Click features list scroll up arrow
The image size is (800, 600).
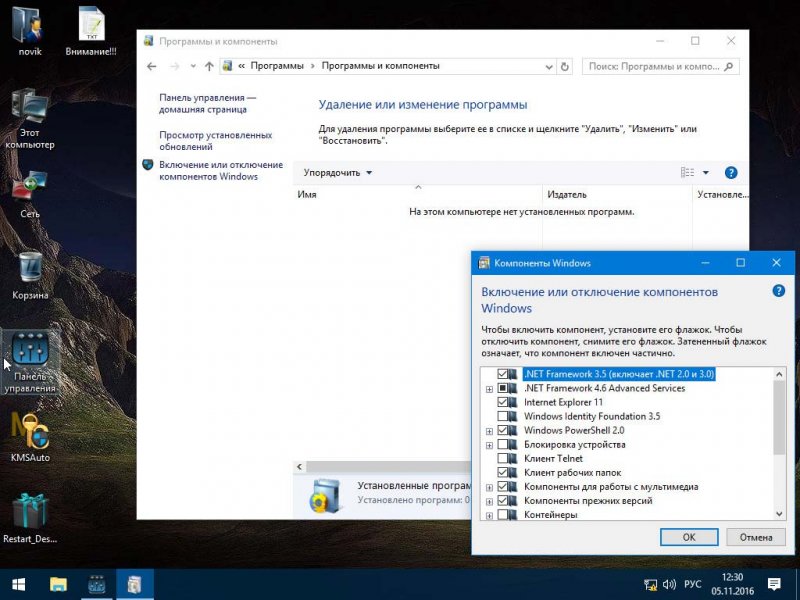(x=779, y=374)
